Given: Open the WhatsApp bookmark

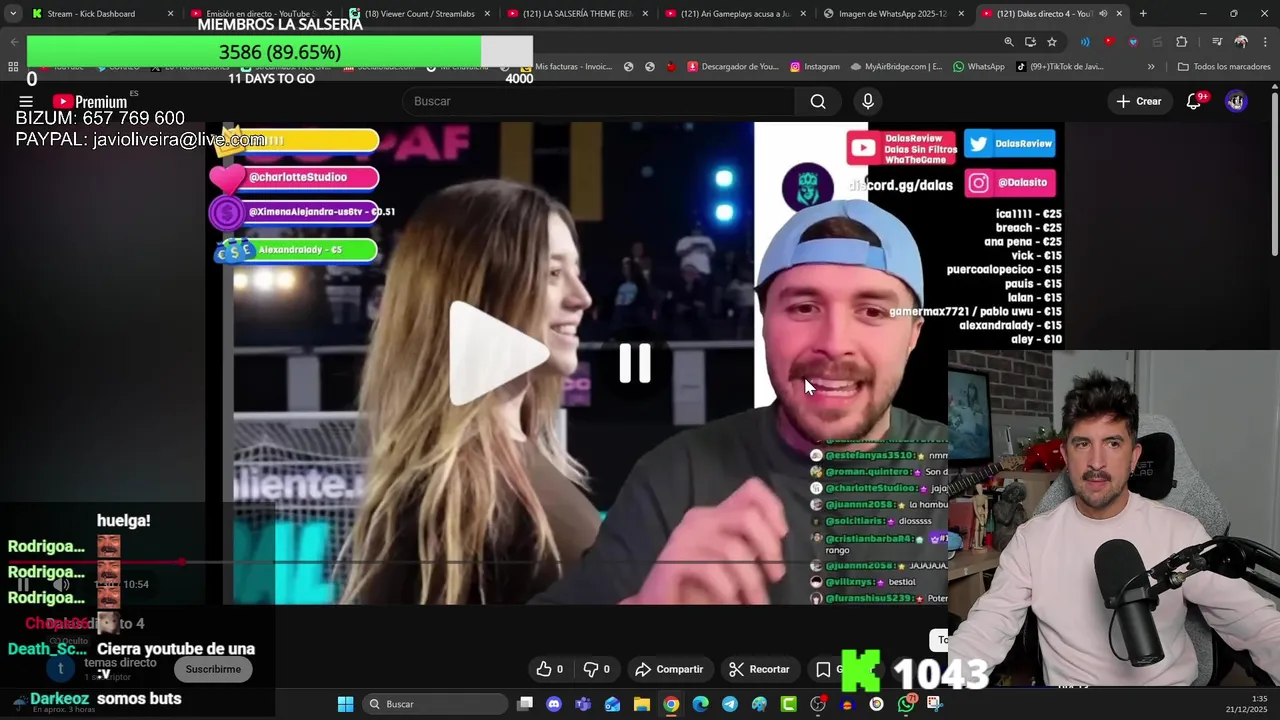Looking at the screenshot, I should pos(979,67).
